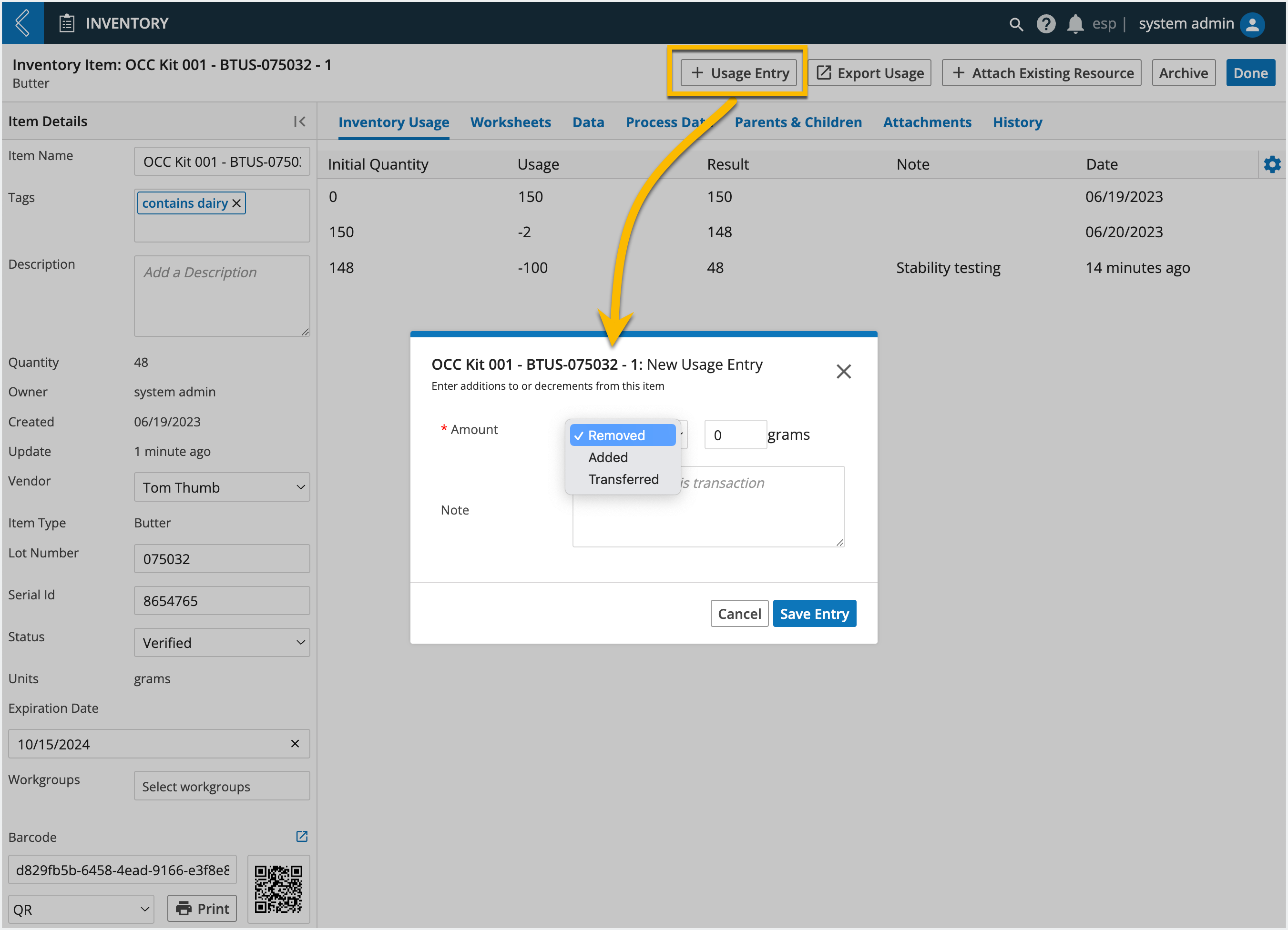Select the Stability testing note cell
Viewport: 1288px width, 930px height.
click(949, 267)
